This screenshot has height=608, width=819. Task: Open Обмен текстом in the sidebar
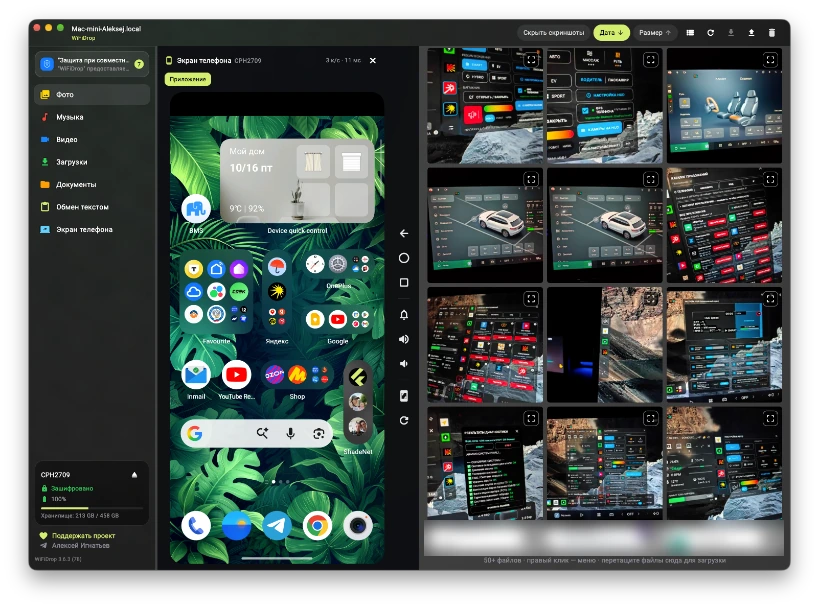pyautogui.click(x=92, y=207)
